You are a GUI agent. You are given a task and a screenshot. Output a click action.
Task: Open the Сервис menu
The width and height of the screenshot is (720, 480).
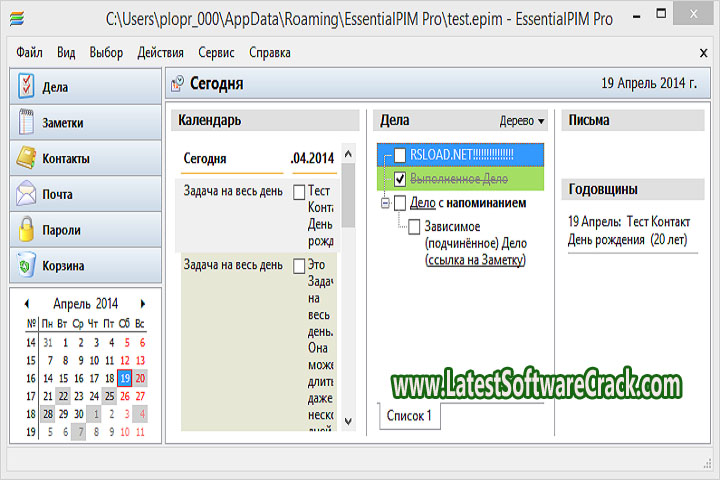click(x=216, y=53)
